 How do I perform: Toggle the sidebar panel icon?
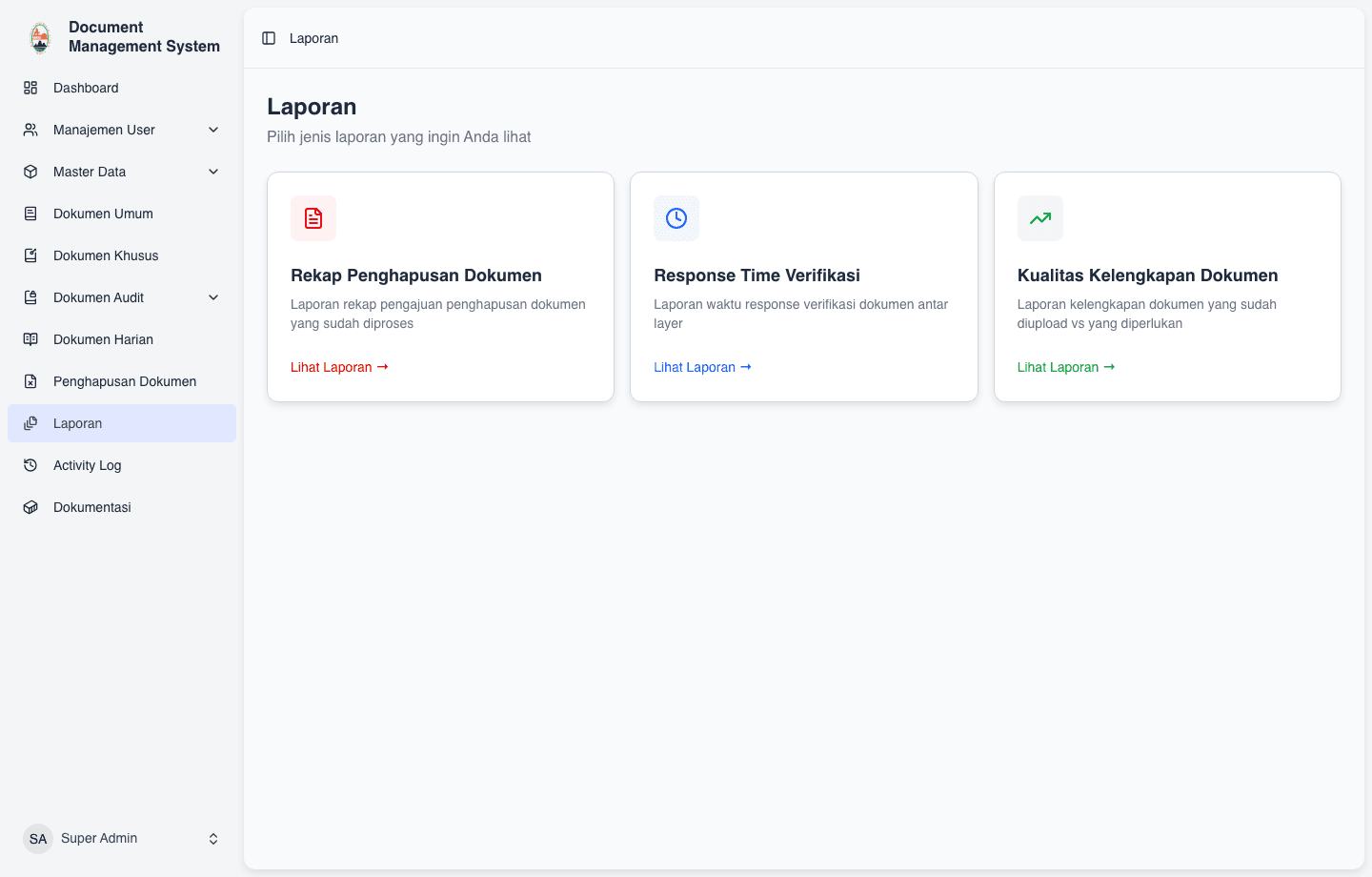(x=269, y=38)
